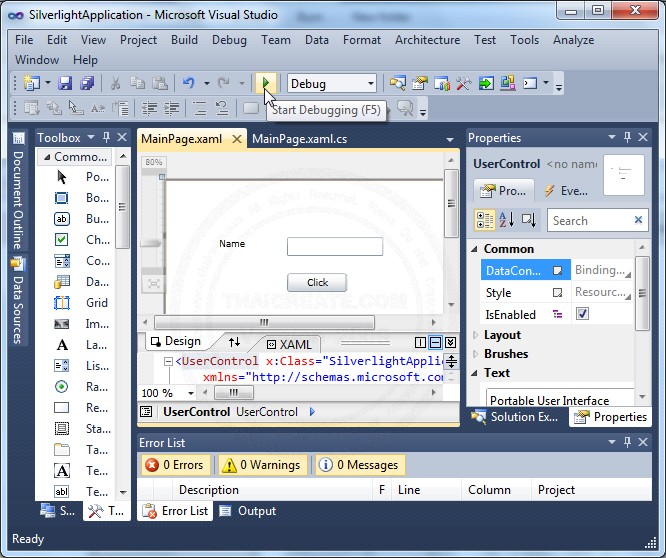Collapse the Common toolbox category

tap(47, 157)
